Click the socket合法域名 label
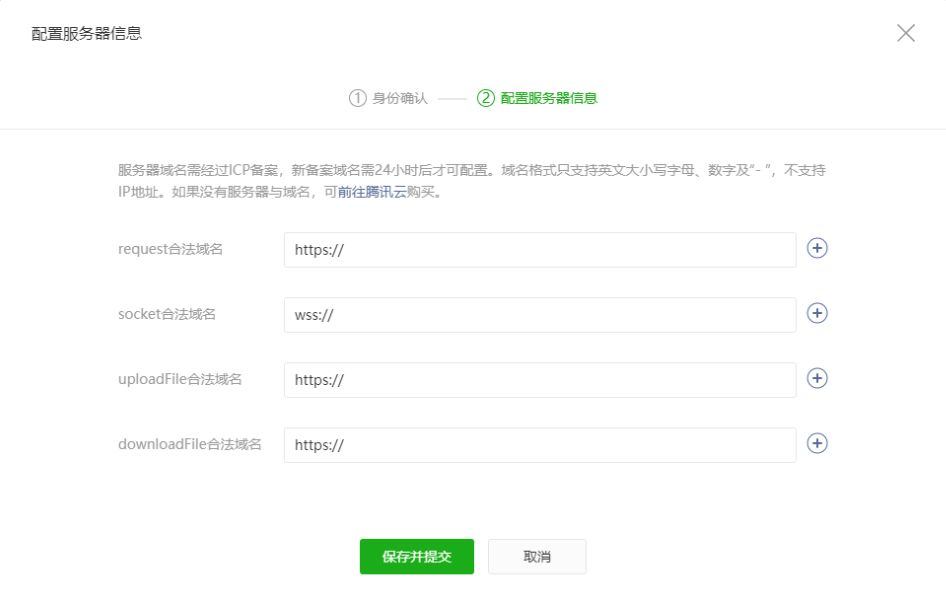This screenshot has height=600, width=946. [167, 314]
